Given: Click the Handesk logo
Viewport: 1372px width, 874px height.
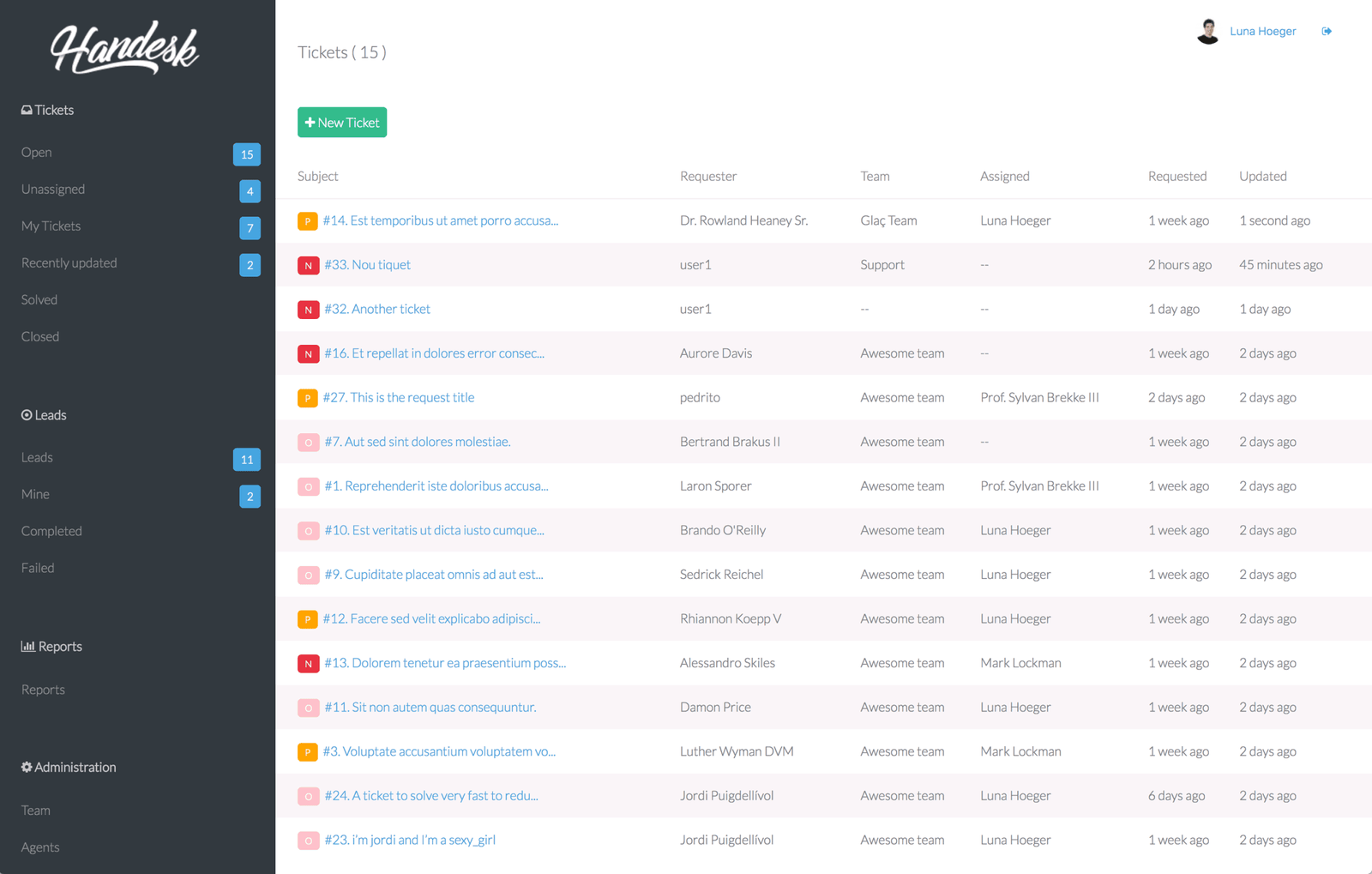Looking at the screenshot, I should [x=127, y=49].
